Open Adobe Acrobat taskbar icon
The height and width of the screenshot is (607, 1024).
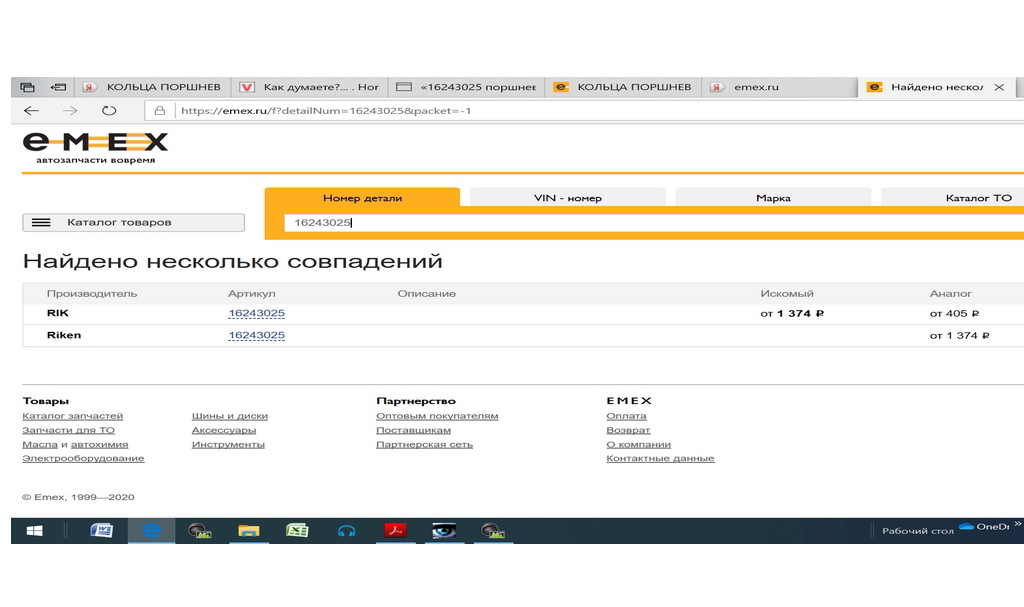coord(395,531)
